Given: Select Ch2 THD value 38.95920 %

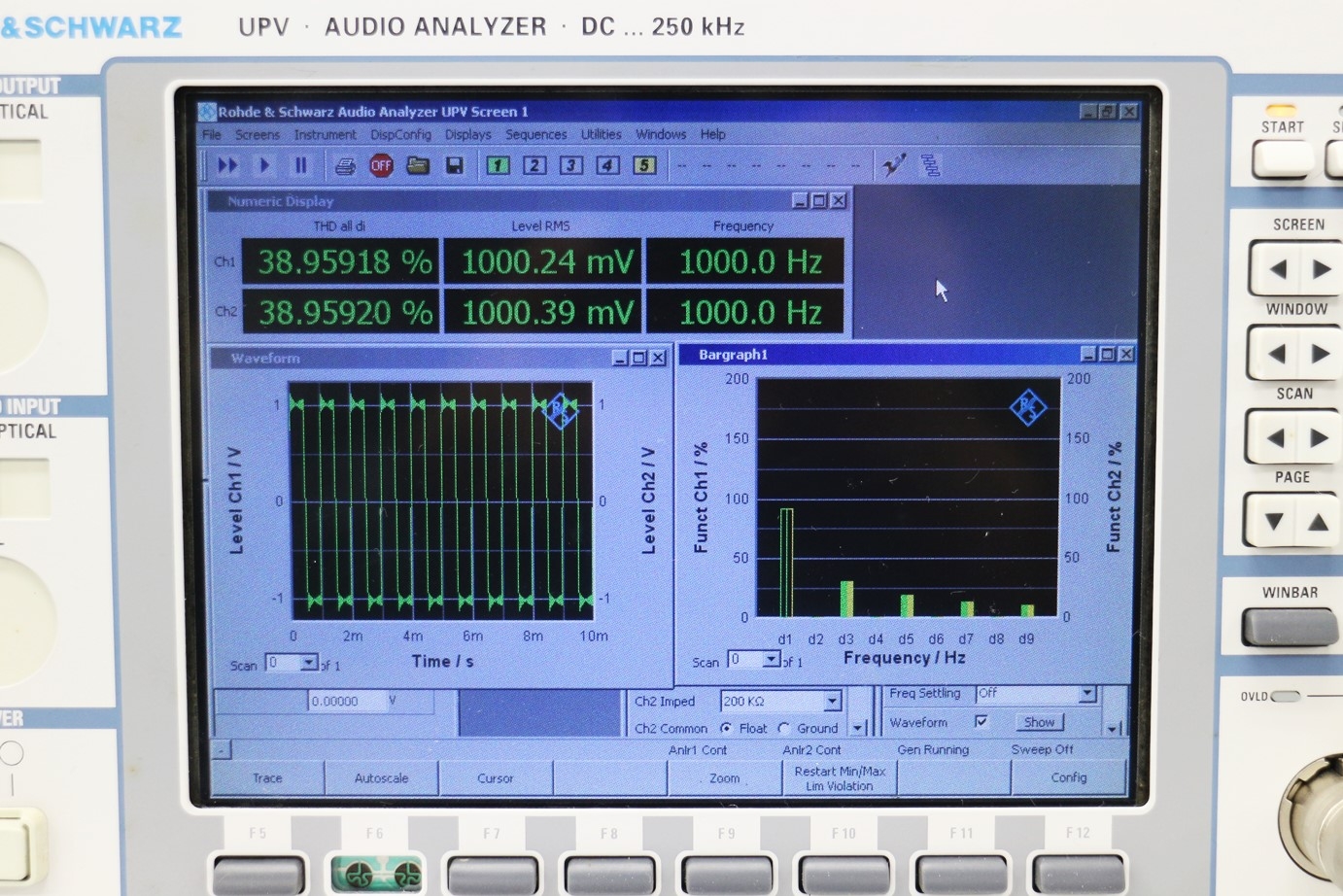Looking at the screenshot, I should (x=340, y=312).
